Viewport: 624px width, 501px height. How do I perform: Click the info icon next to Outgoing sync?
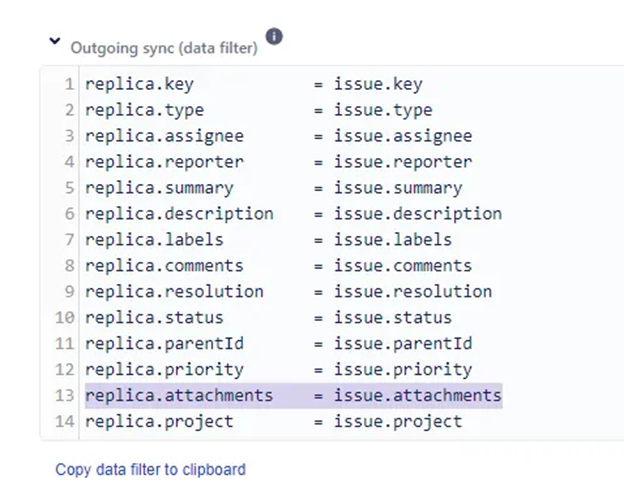[274, 37]
